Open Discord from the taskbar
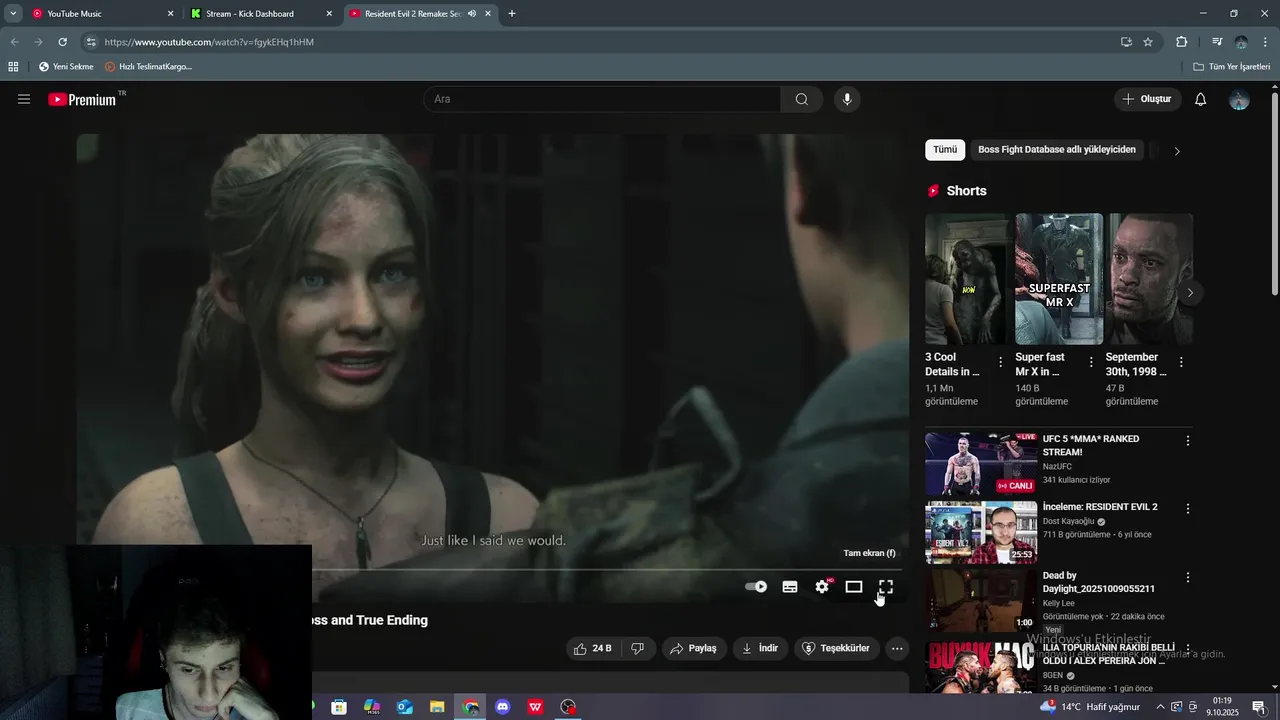 coord(503,707)
